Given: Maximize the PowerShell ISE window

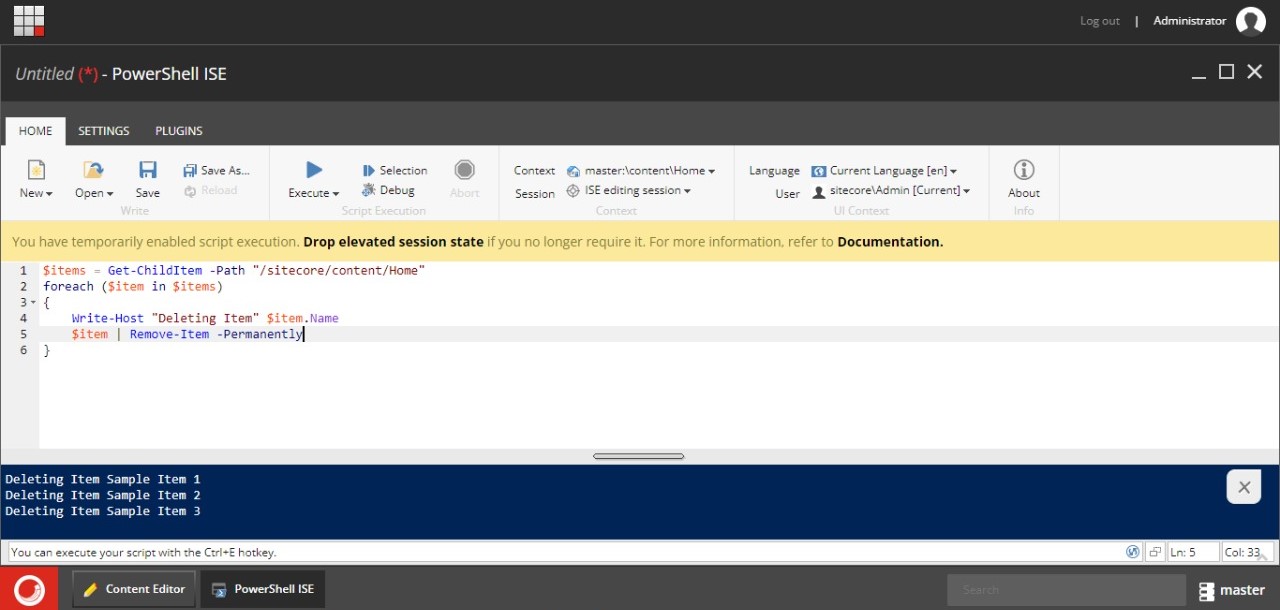Looking at the screenshot, I should 1226,72.
